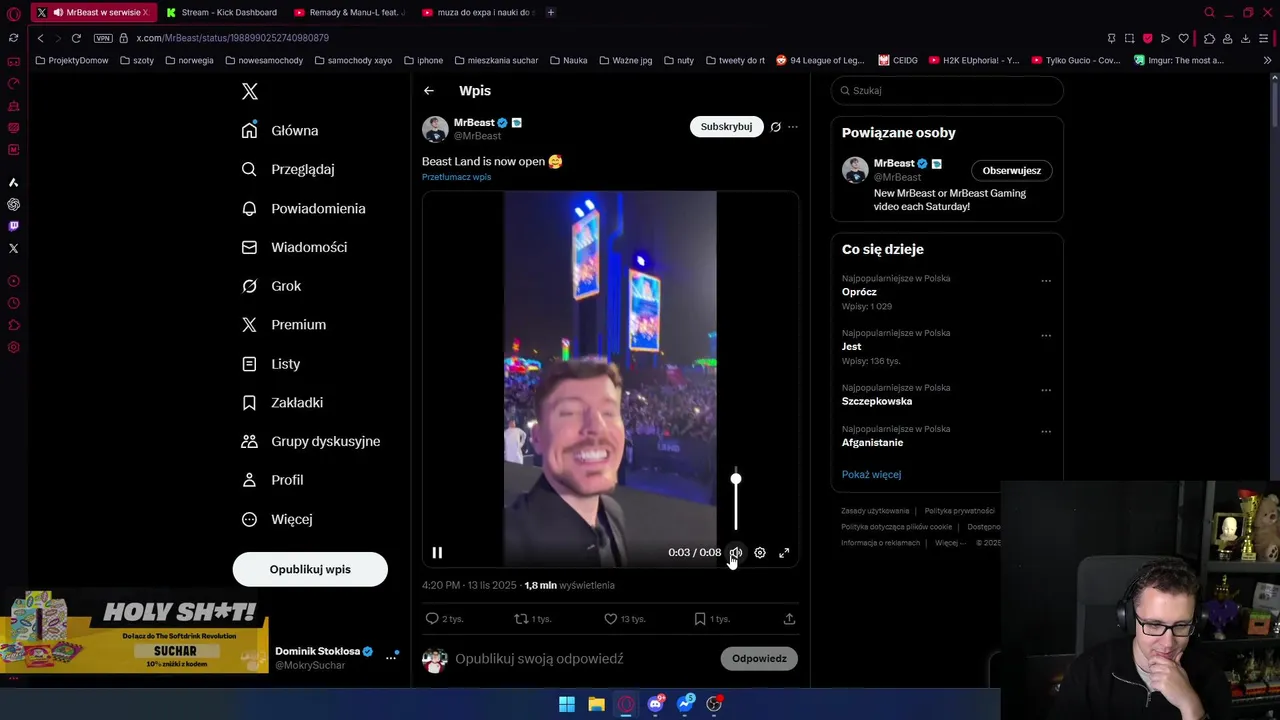The image size is (1280, 720).
Task: Click Szukaj search field
Action: tap(947, 90)
